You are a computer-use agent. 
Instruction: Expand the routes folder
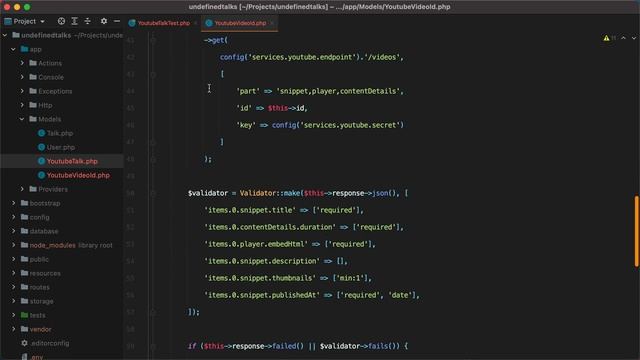[x=14, y=287]
